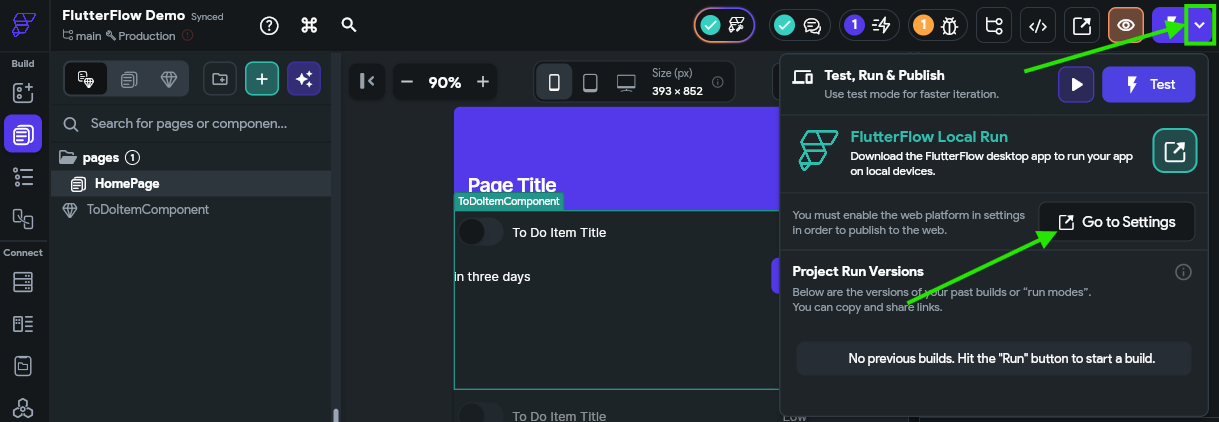Click the info icon next to Project Run Versions

coord(1183,272)
